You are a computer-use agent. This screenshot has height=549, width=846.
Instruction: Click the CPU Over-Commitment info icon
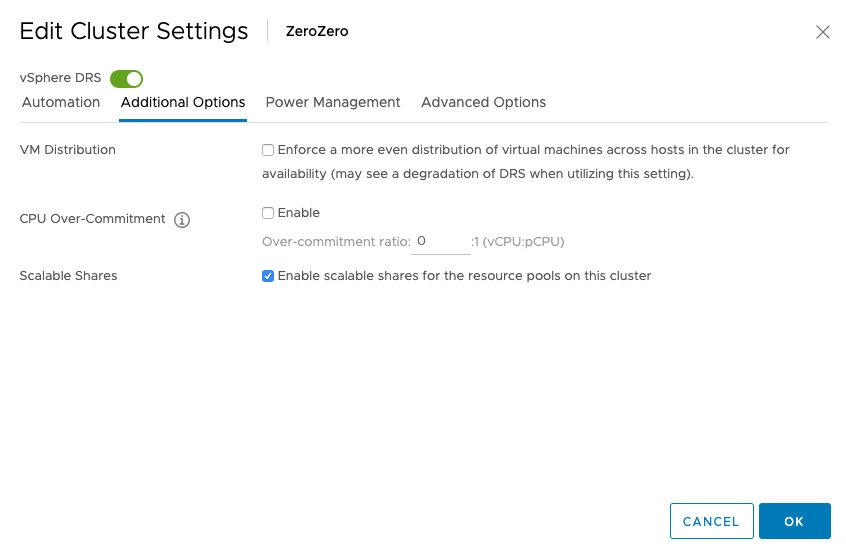click(182, 220)
